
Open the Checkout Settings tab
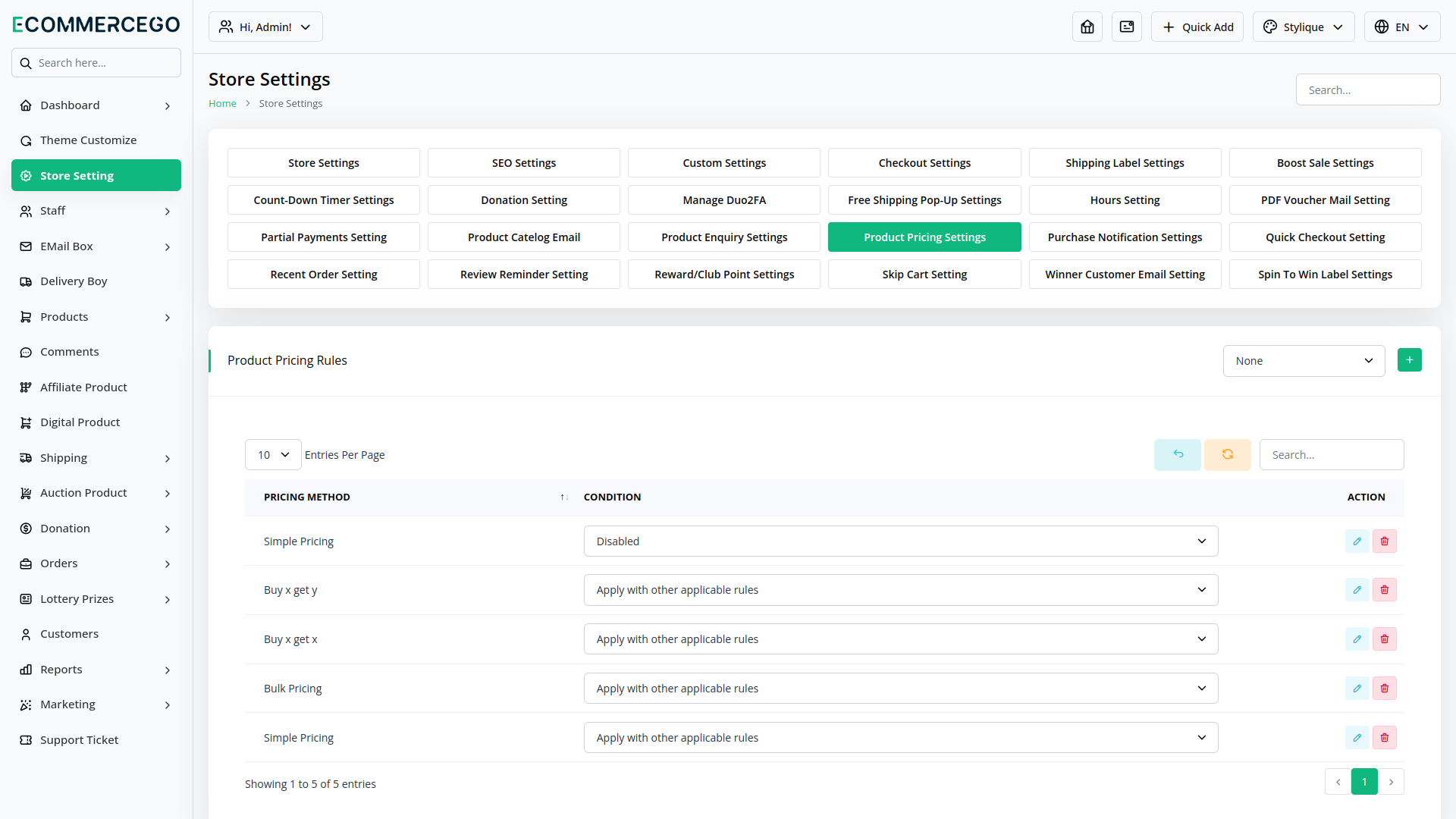[x=924, y=163]
